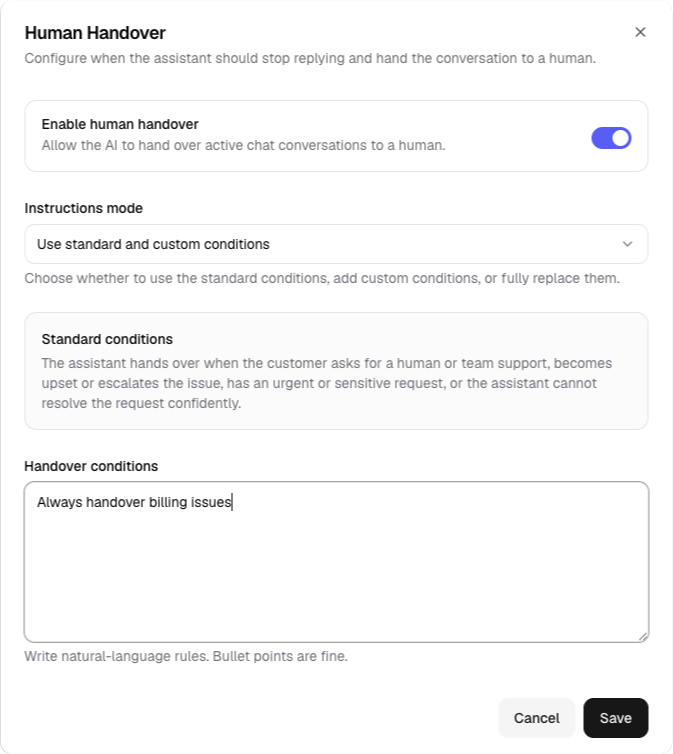Click the chevron arrow in the instructions selector
Viewport: 673px width, 754px height.
(627, 244)
